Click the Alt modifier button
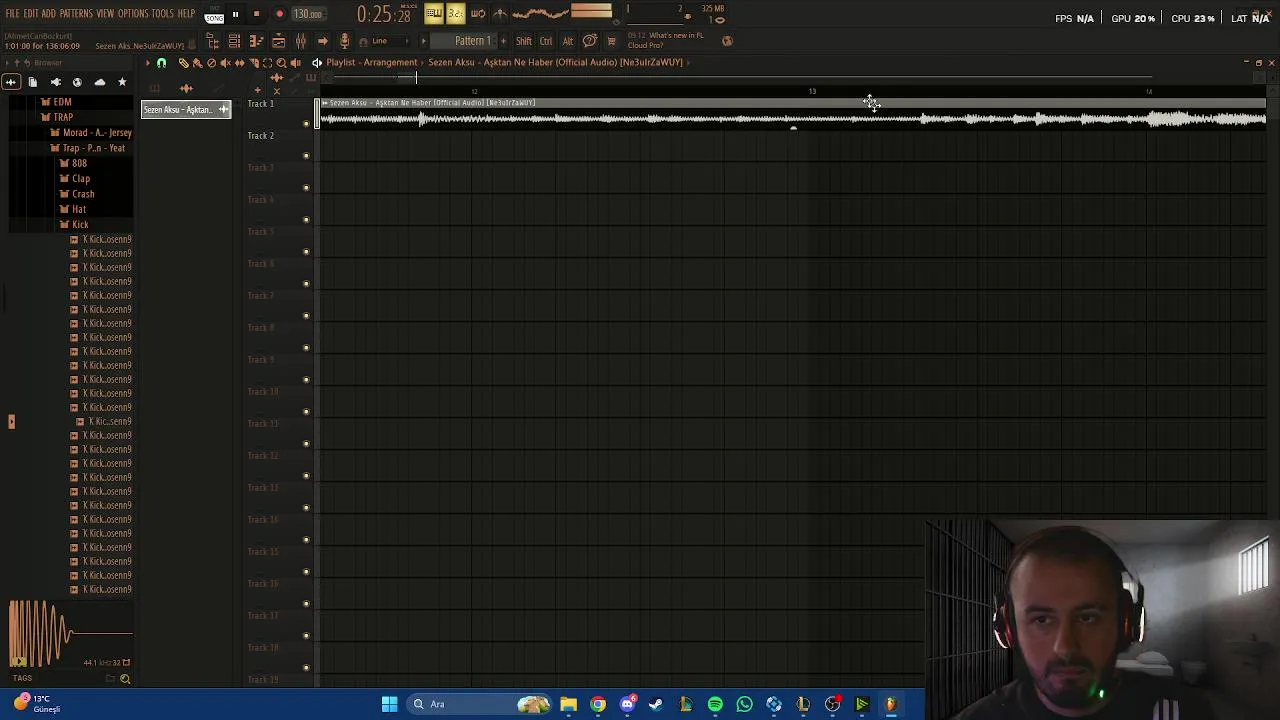The image size is (1280, 720). (x=568, y=41)
